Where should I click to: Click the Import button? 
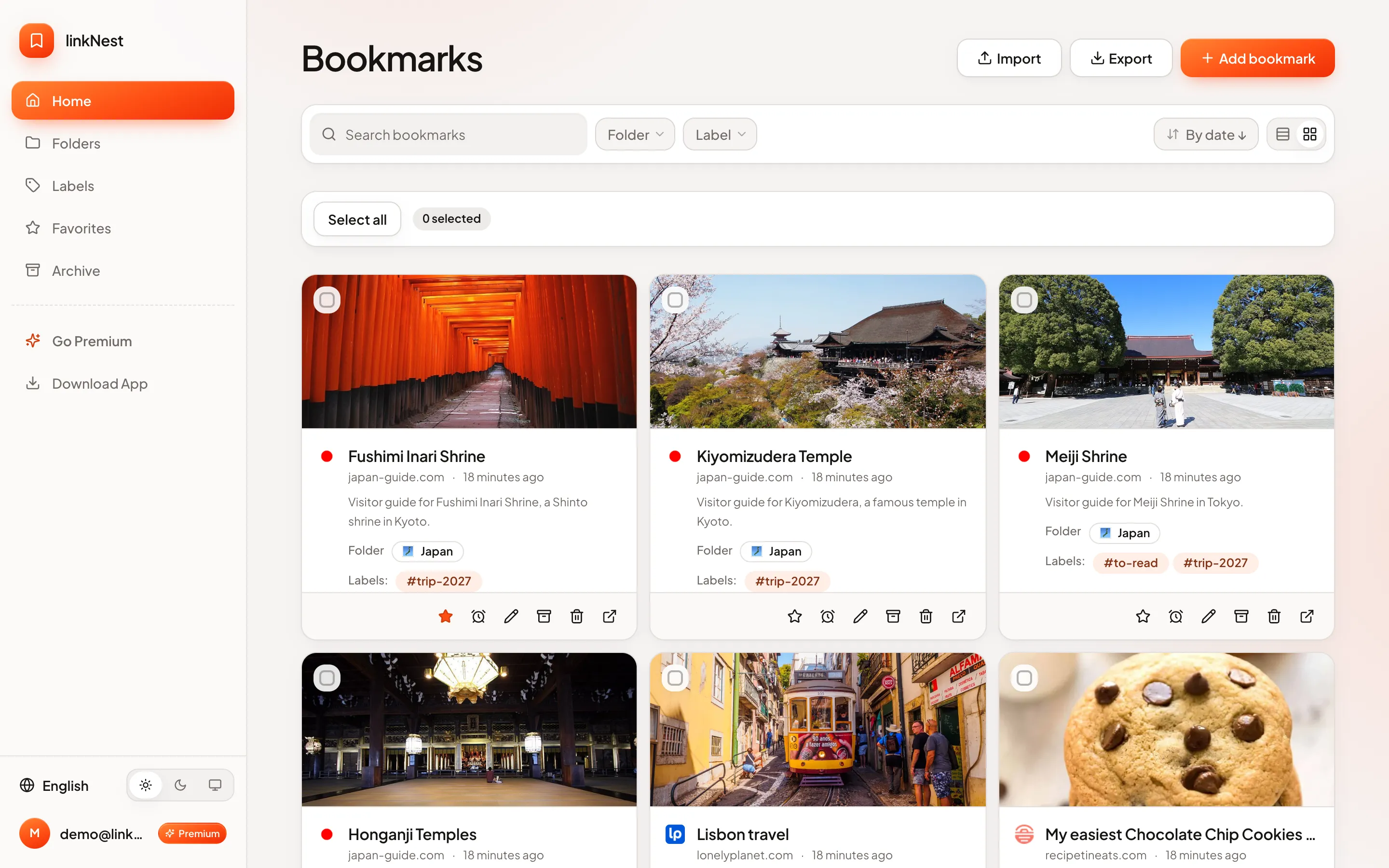1009,58
